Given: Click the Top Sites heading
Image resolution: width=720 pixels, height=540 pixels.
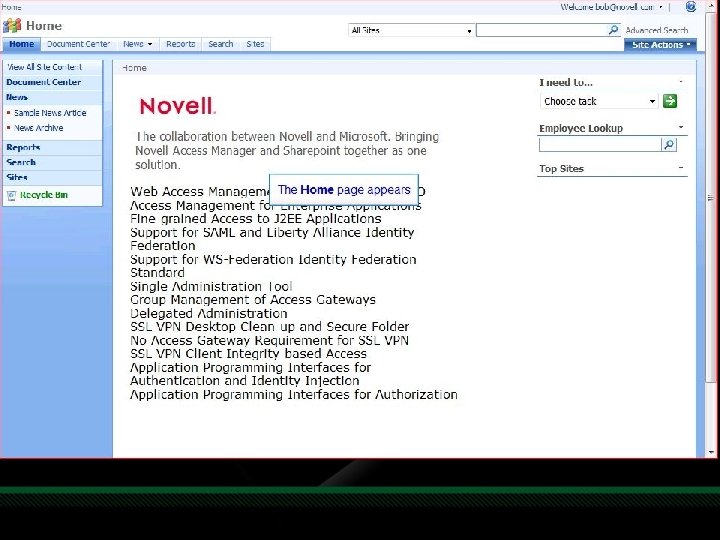Looking at the screenshot, I should click(x=561, y=169).
